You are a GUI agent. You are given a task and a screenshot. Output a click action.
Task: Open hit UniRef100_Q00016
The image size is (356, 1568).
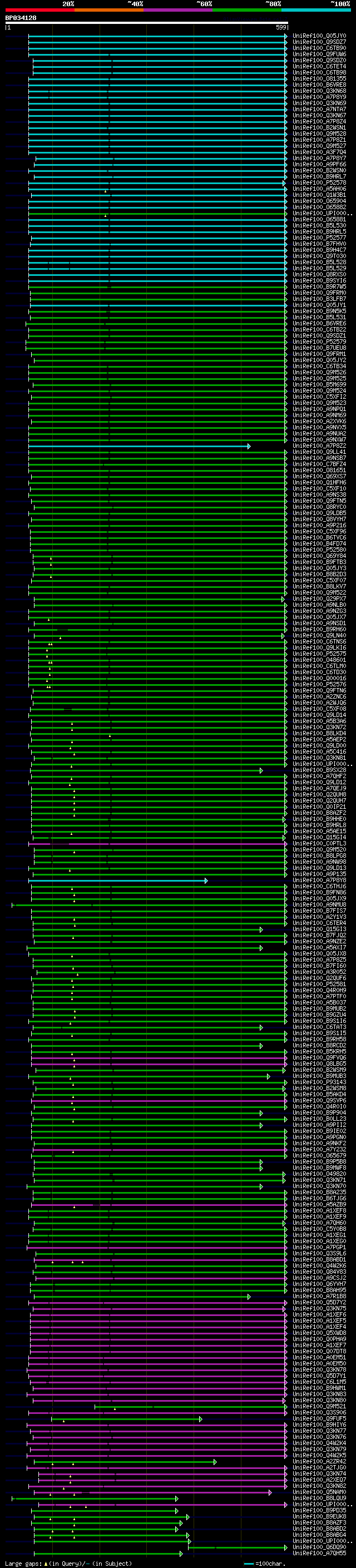(319, 678)
